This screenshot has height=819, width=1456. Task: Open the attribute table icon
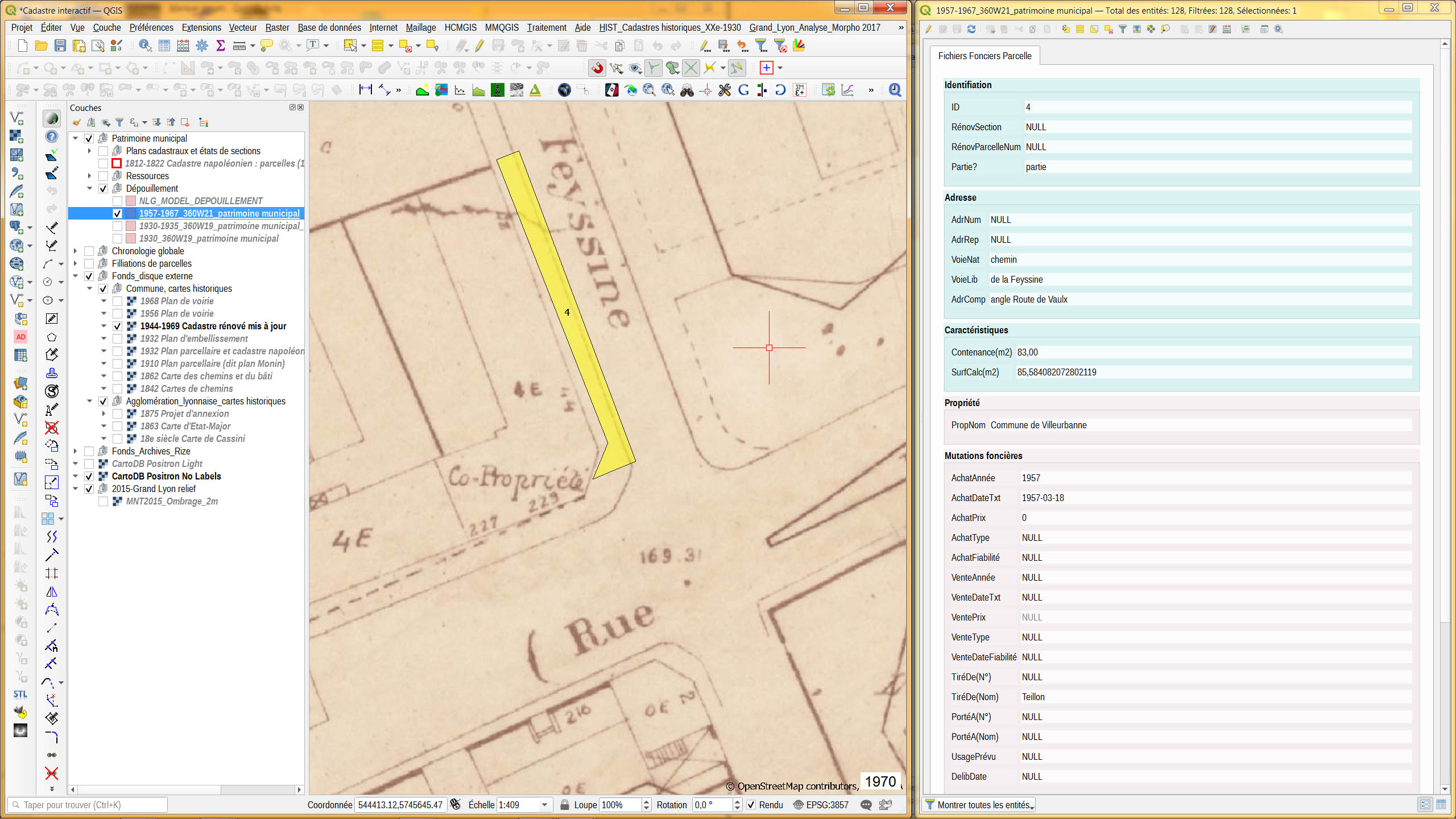coord(164,45)
